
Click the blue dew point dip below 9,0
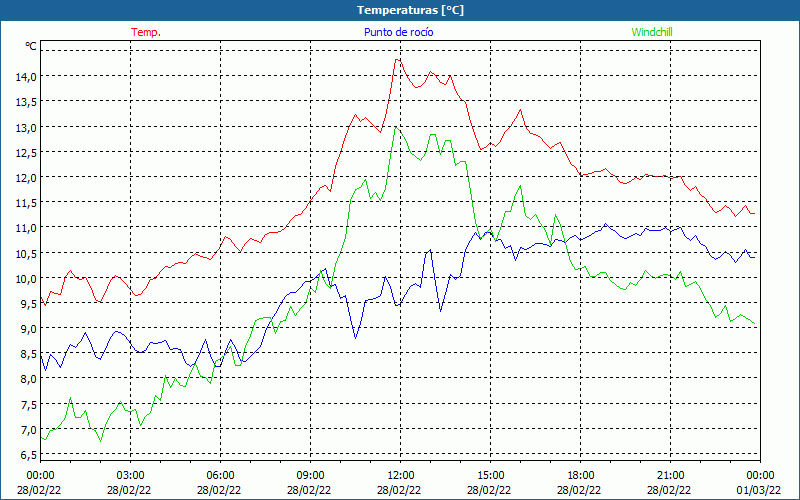(355, 338)
